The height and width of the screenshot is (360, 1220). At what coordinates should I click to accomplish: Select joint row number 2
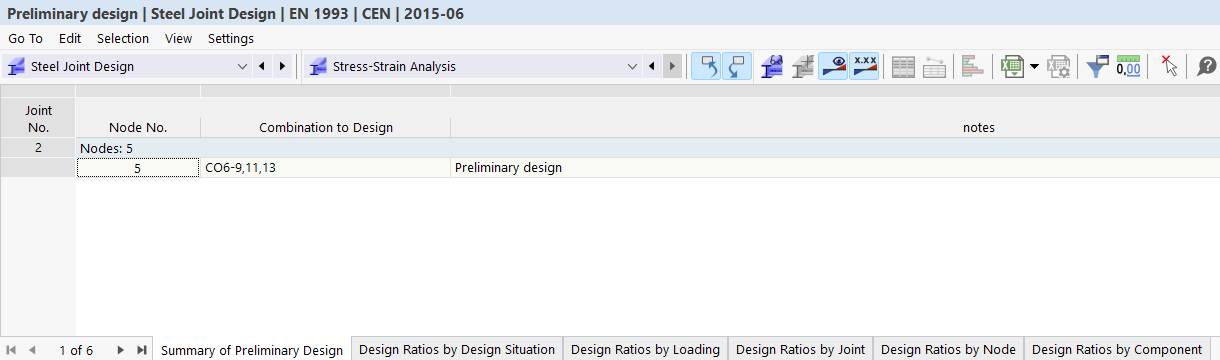(x=38, y=148)
